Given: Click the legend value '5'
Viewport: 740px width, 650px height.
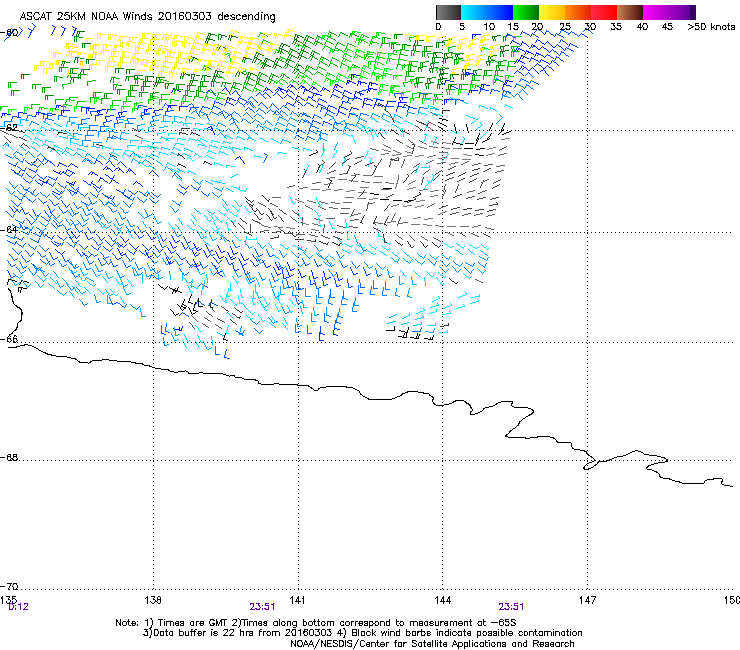Looking at the screenshot, I should click(462, 27).
